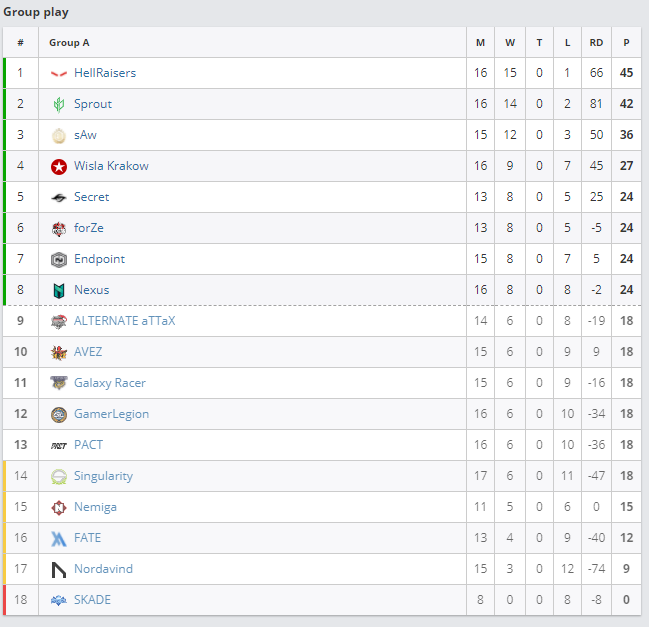The width and height of the screenshot is (649, 627).
Task: Click the Singularity team logo icon
Action: point(59,476)
